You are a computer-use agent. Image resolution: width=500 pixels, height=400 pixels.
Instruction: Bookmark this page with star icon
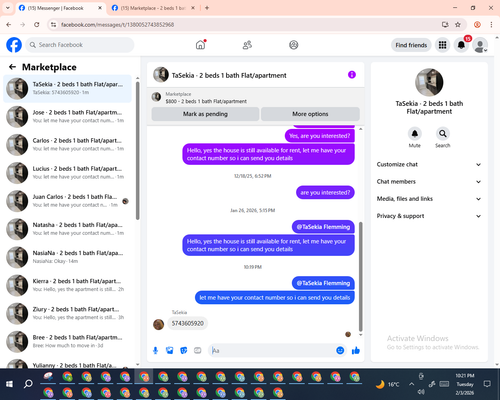point(458,25)
